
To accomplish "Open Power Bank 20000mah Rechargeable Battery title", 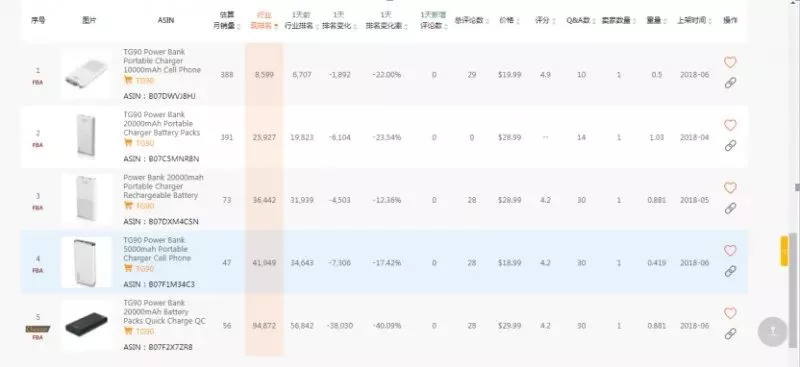I will pos(163,186).
